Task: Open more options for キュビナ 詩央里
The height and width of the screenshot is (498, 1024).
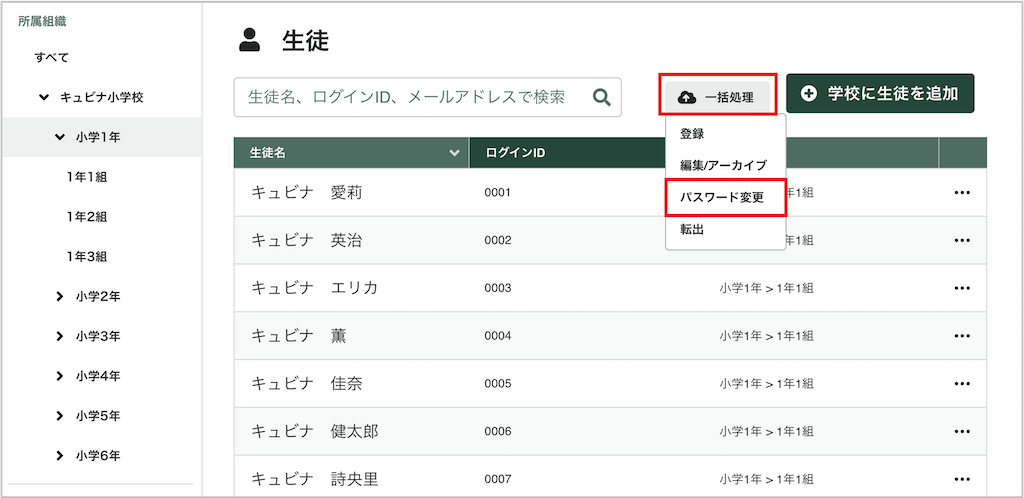Action: [961, 479]
